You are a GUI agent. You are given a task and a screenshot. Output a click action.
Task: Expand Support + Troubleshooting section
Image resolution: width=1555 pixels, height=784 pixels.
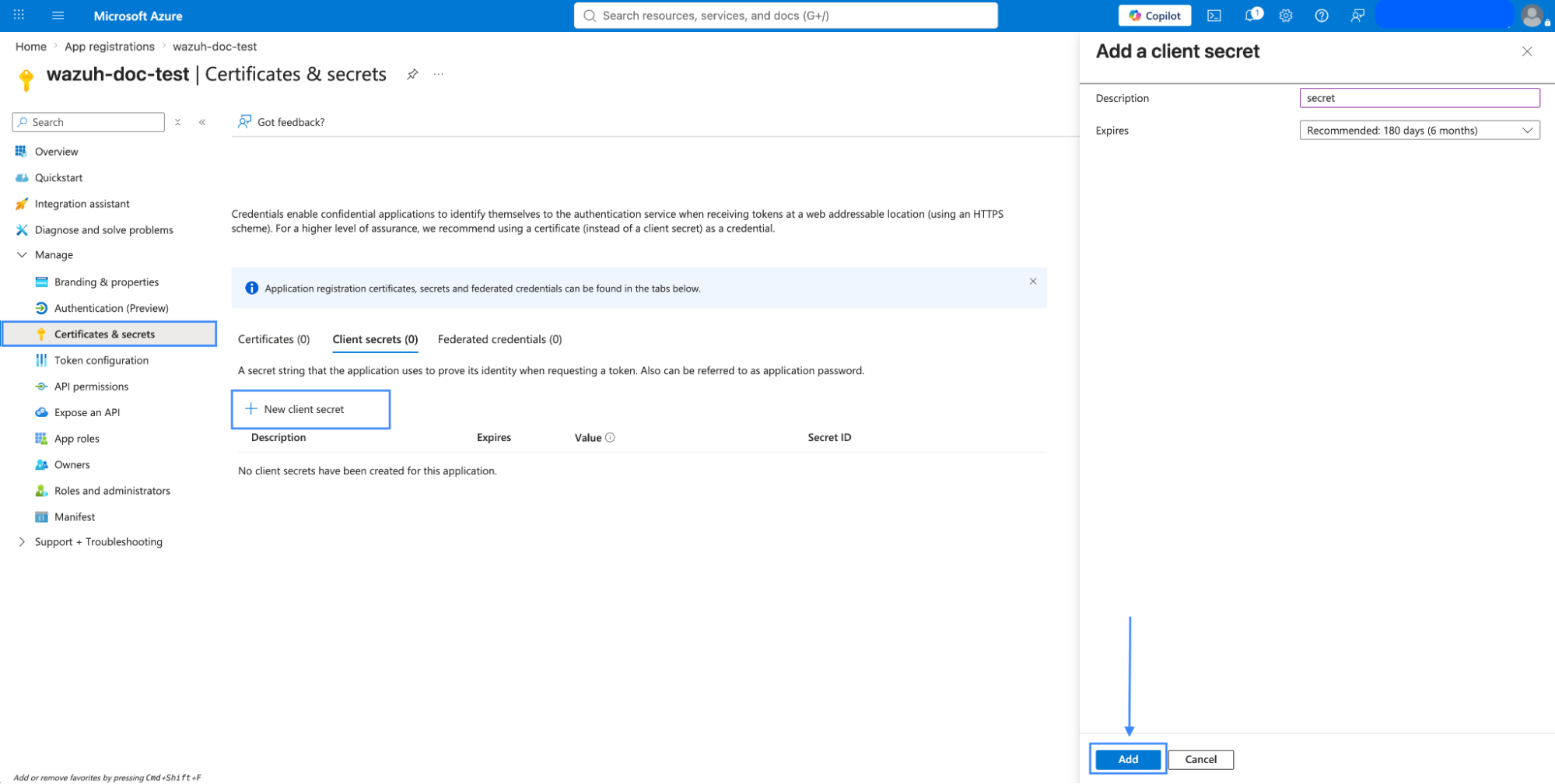pos(22,542)
